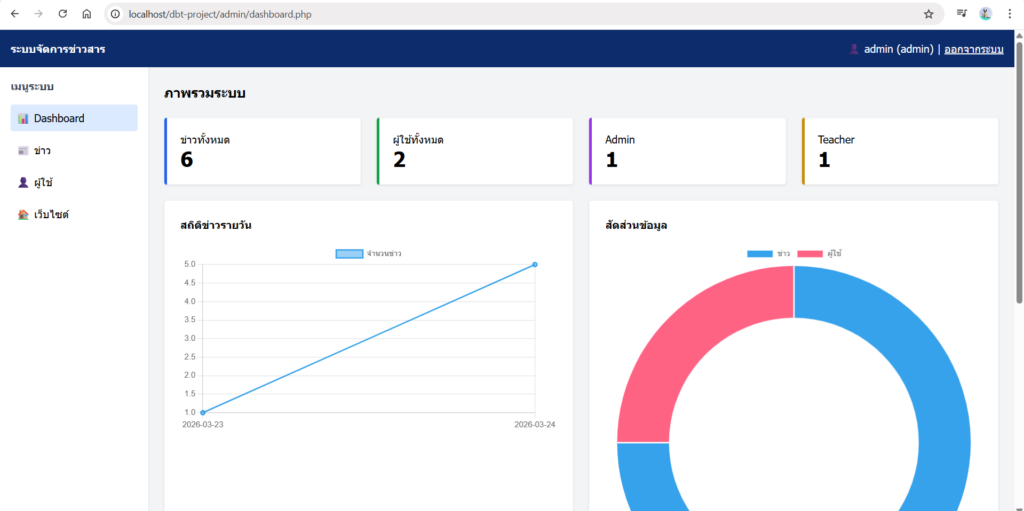Go to the browser home page icon
Viewport: 1024px width, 511px height.
87,14
